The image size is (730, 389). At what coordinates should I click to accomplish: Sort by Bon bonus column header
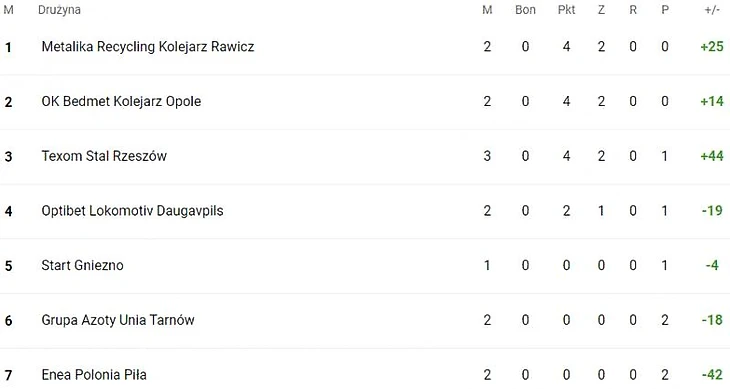pos(525,10)
